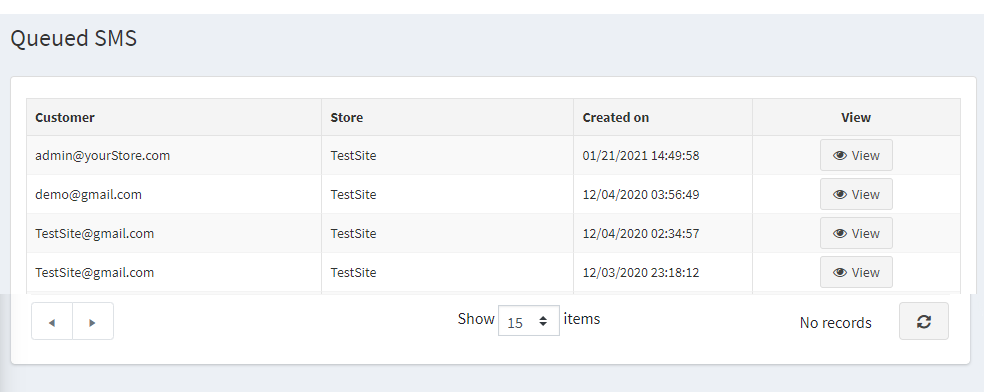View the admin@yourStore.com queued SMS
984x392 pixels.
point(856,156)
